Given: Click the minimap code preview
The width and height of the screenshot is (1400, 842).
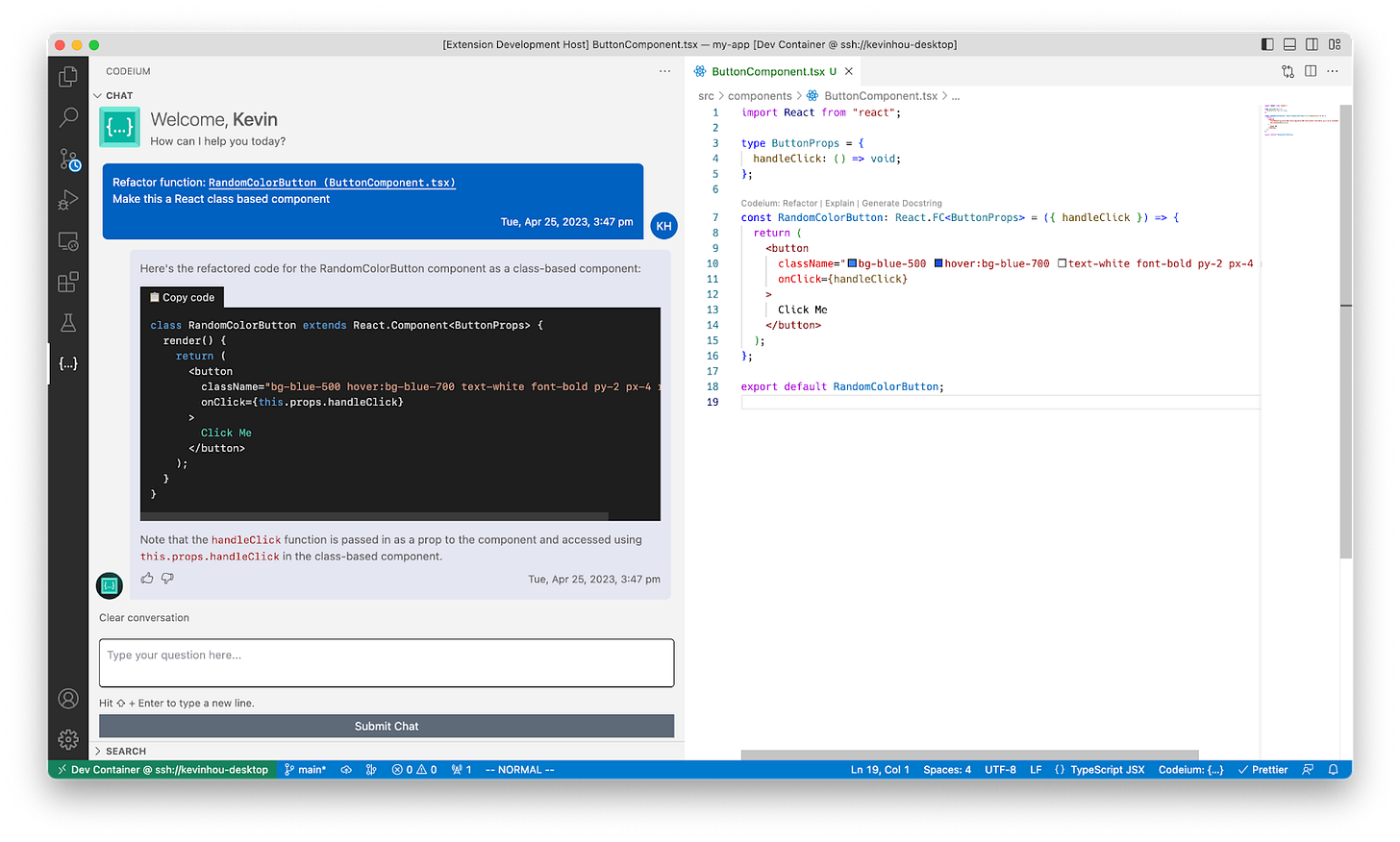Looking at the screenshot, I should (1300, 120).
